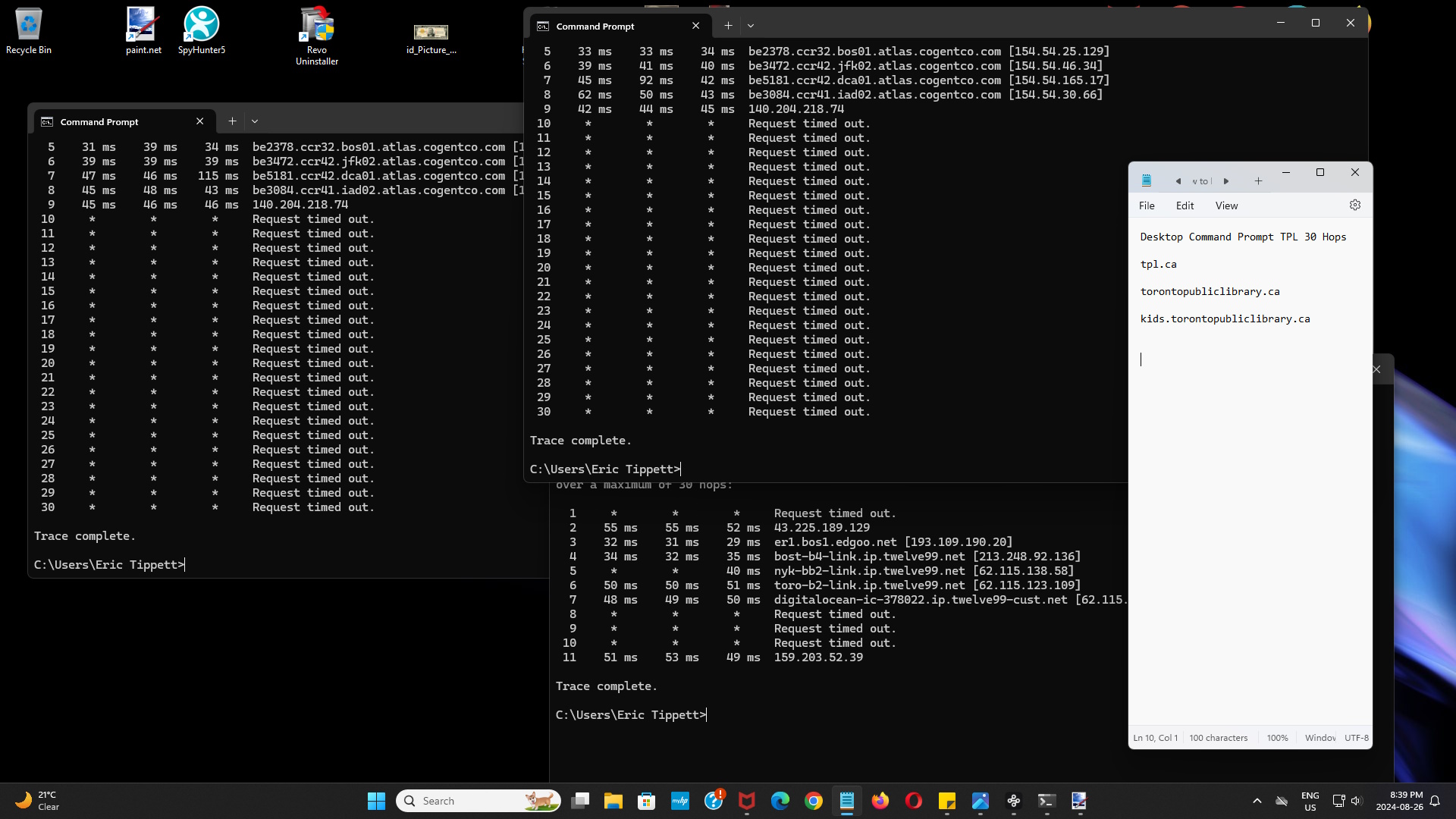Expand tab dropdown in left Command Prompt

pyautogui.click(x=255, y=121)
